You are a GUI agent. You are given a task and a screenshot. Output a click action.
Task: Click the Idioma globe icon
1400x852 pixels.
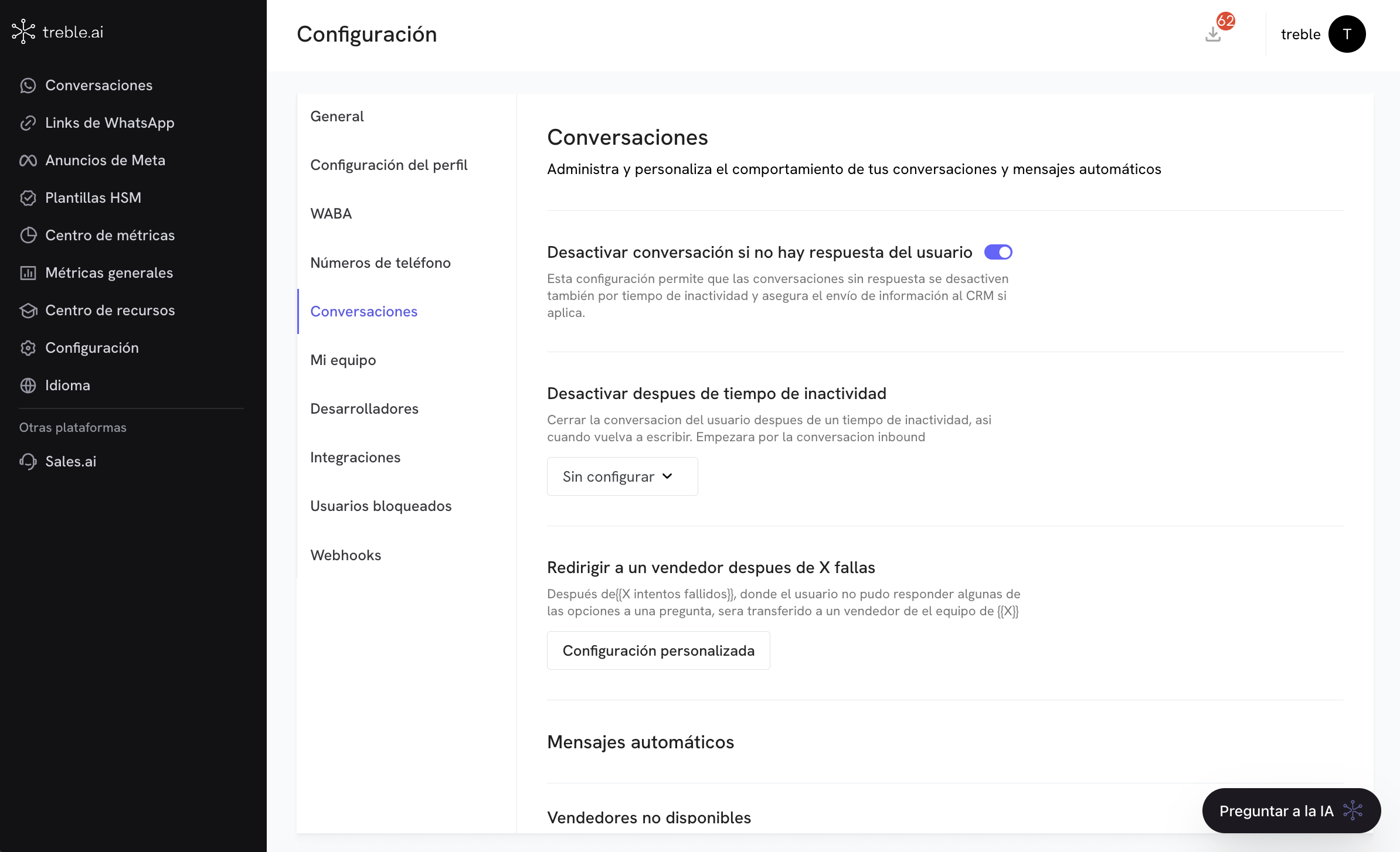coord(28,386)
